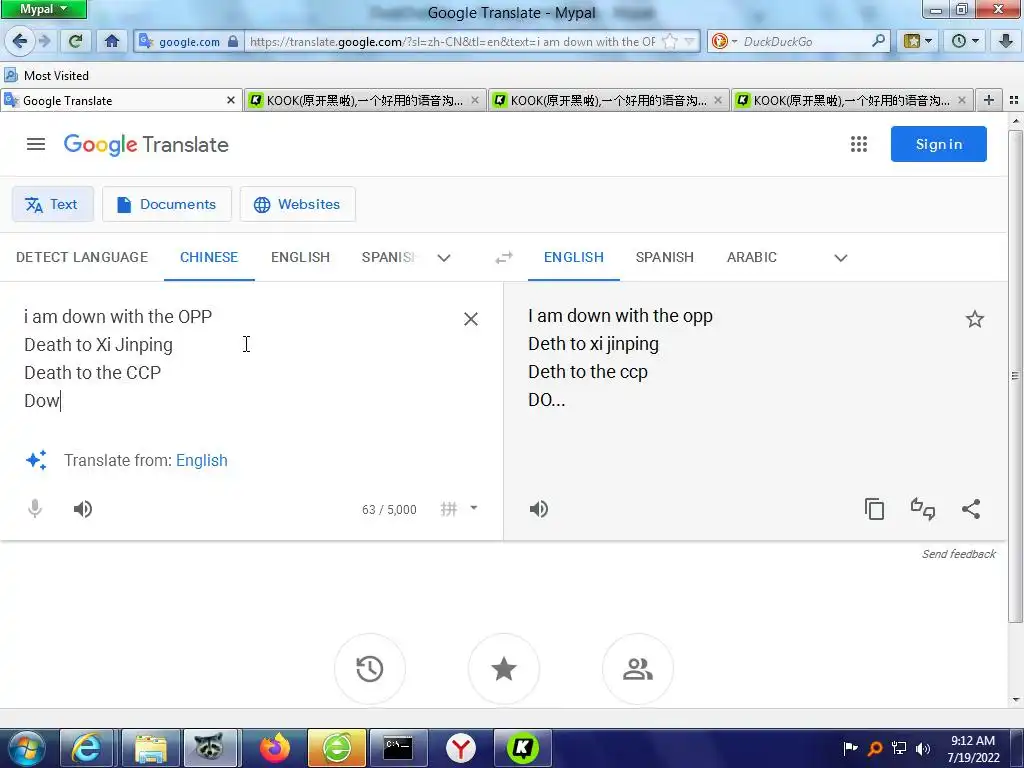Screen dimensions: 1024x768
Task: Expand more source languages chevron
Action: [x=444, y=258]
